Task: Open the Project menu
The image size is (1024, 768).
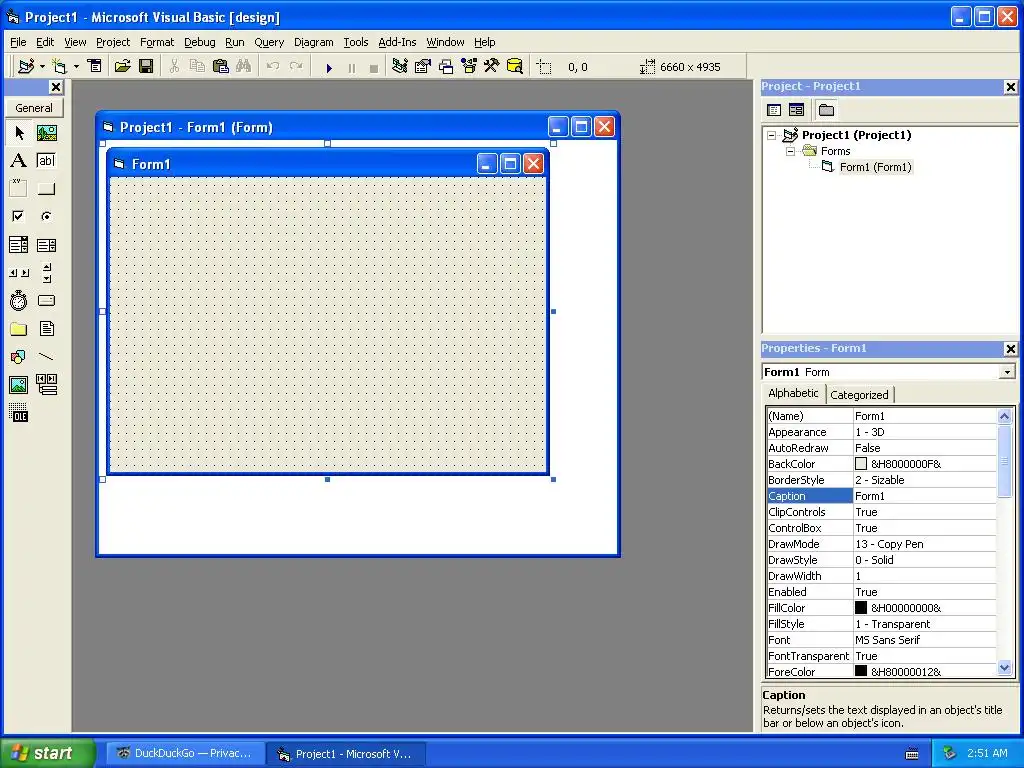Action: tap(113, 42)
